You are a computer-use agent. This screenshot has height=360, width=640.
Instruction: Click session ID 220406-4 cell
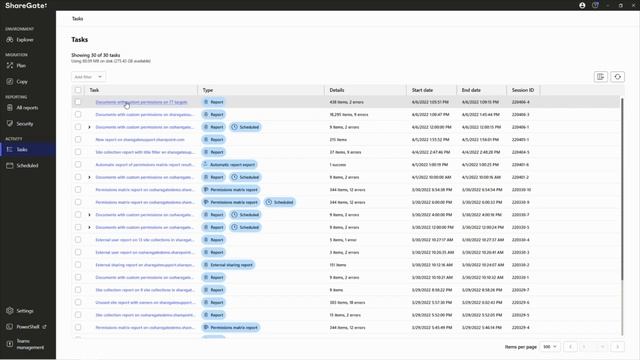coord(521,102)
